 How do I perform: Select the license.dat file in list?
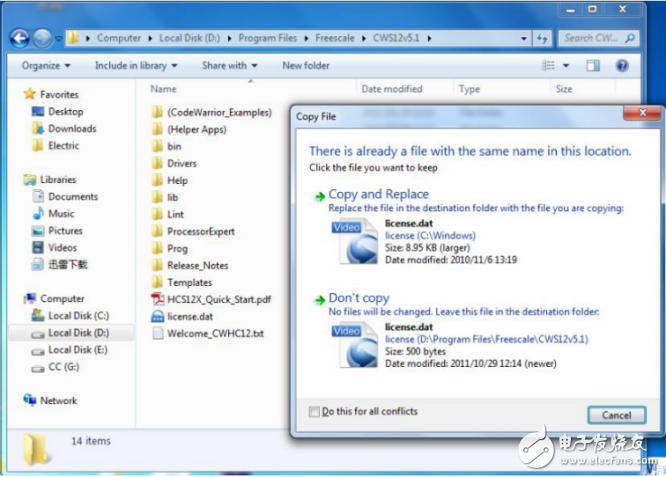pos(189,316)
